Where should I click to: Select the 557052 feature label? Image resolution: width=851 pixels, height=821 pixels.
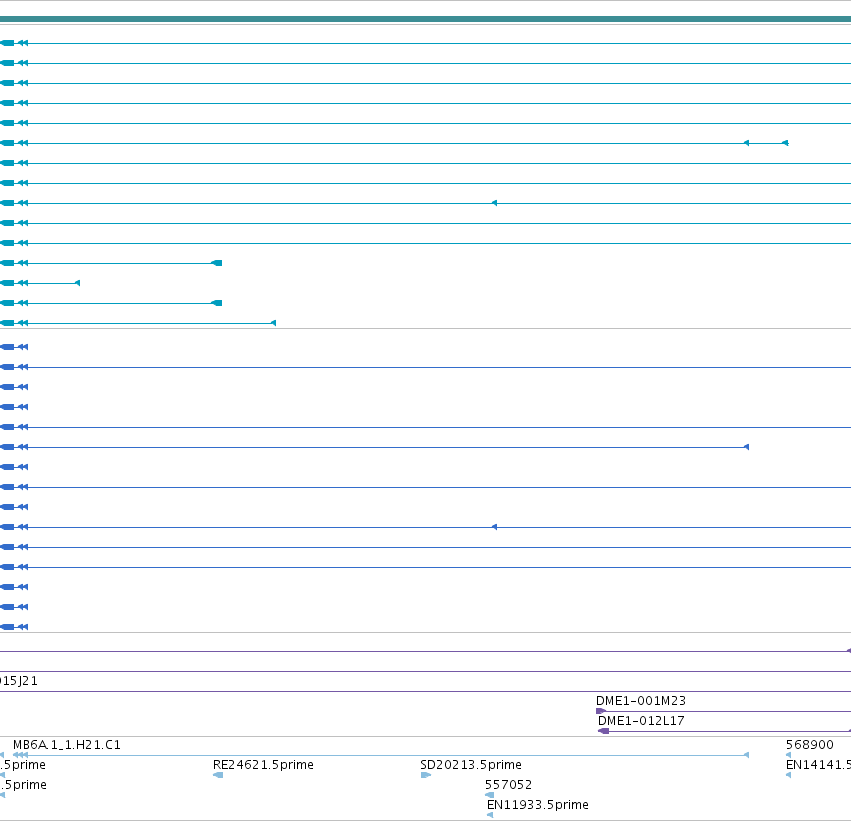[508, 785]
